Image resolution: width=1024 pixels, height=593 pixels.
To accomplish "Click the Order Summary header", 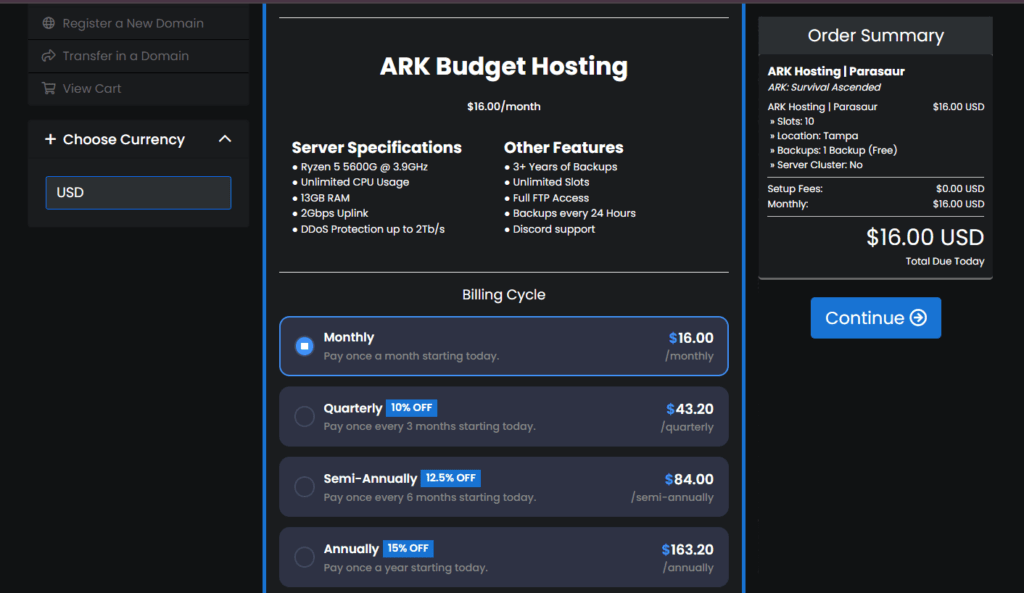I will click(876, 36).
